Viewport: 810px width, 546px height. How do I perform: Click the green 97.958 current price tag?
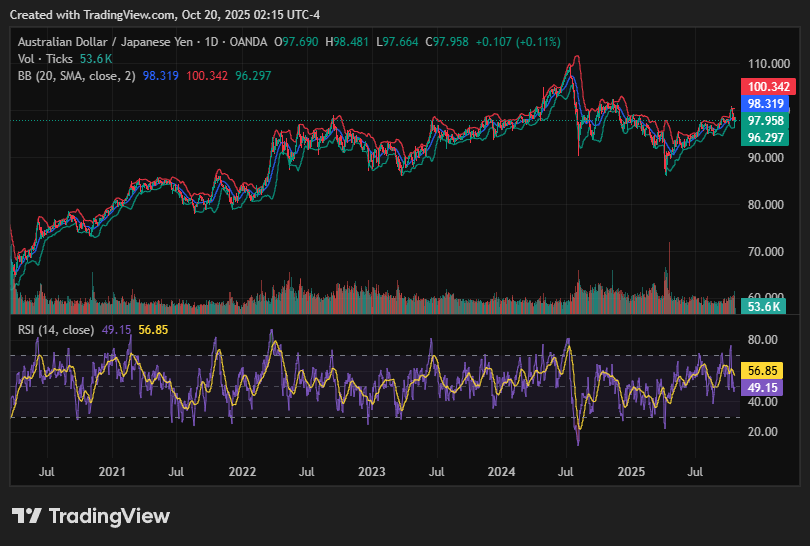coord(765,120)
